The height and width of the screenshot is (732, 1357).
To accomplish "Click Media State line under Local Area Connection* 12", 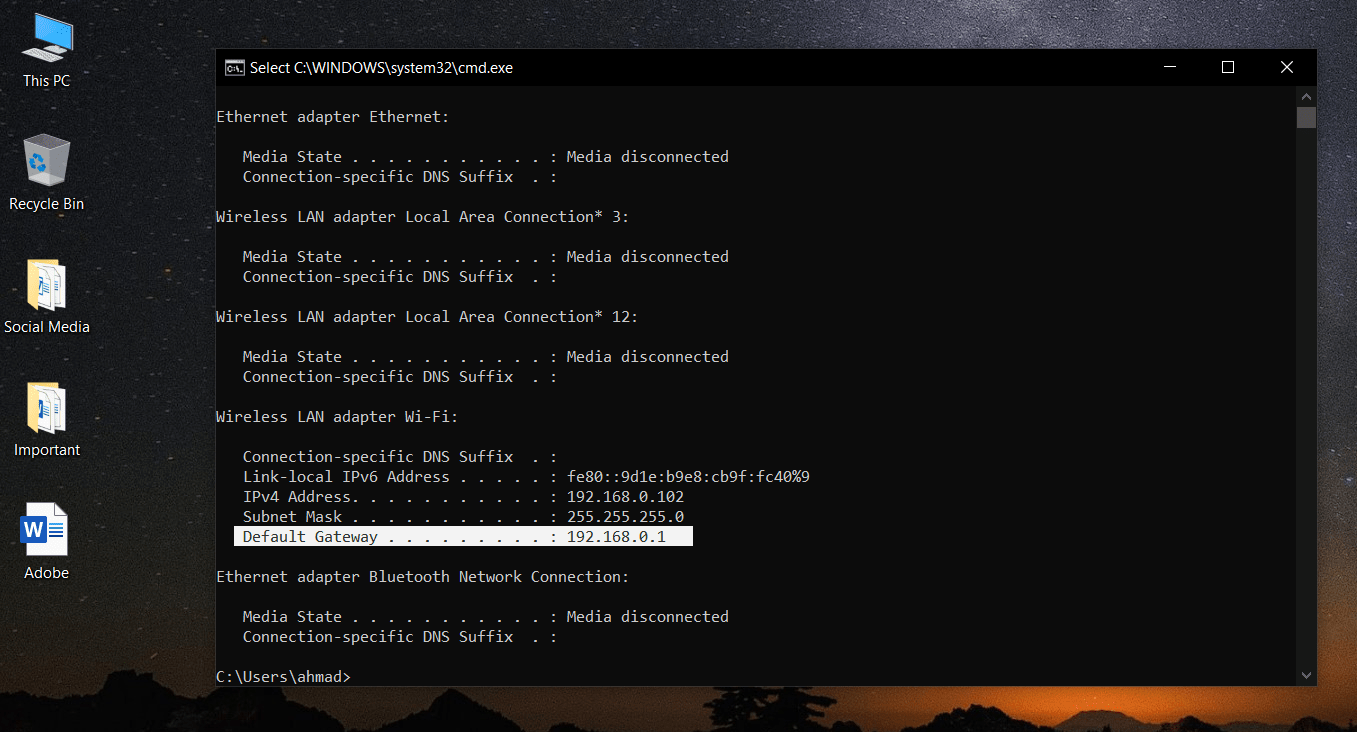I will (486, 357).
